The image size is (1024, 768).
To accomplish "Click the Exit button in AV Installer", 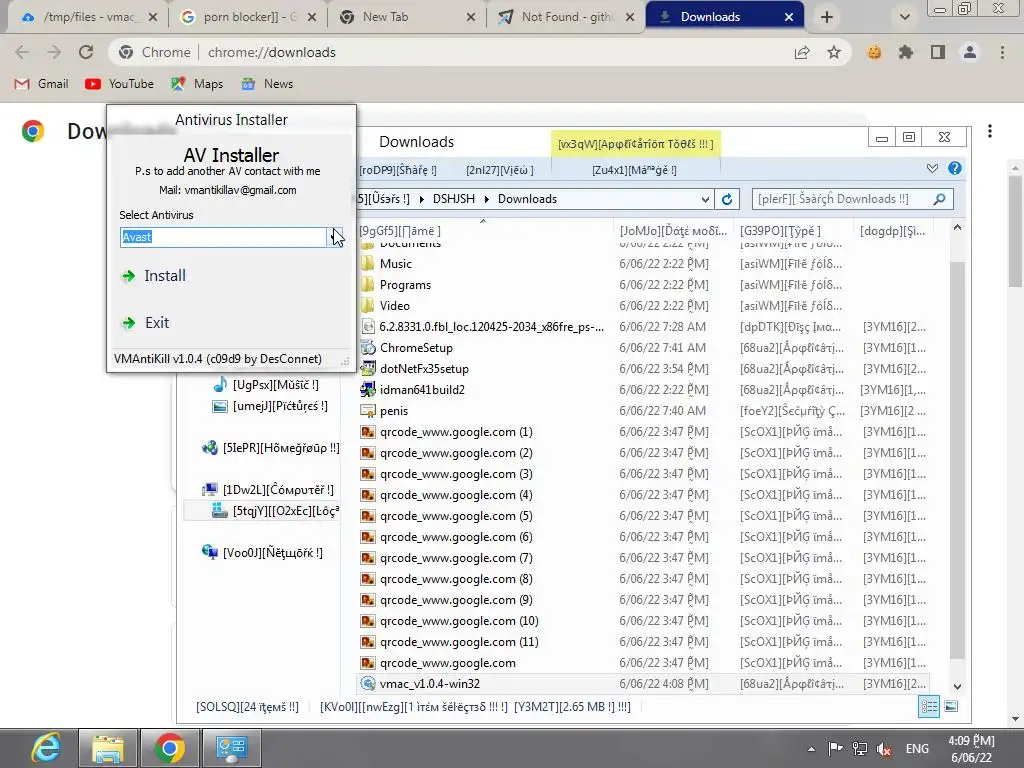I will [146, 323].
